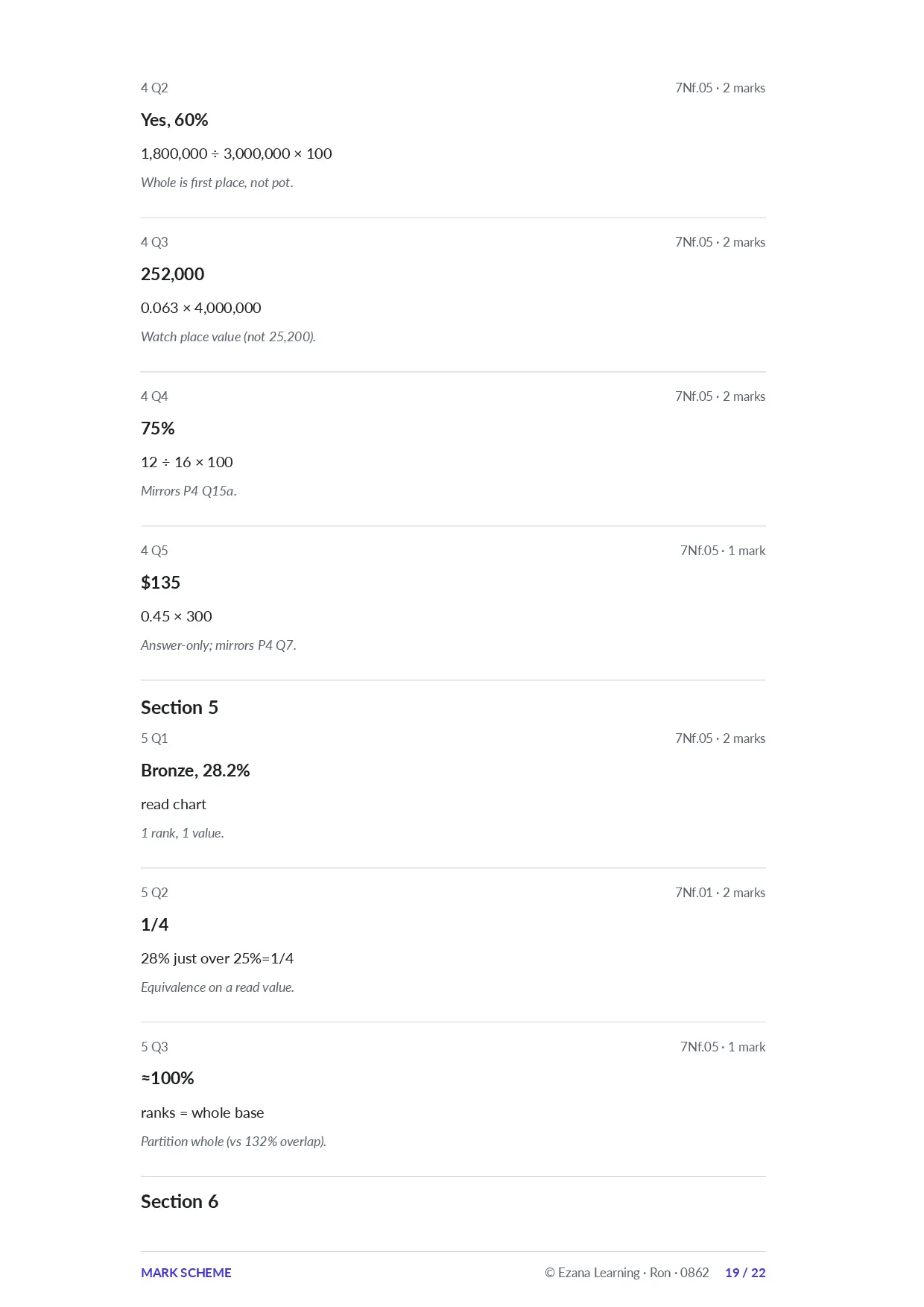Click the MARK SCHEME footer label
This screenshot has width=924, height=1307.
point(186,1273)
